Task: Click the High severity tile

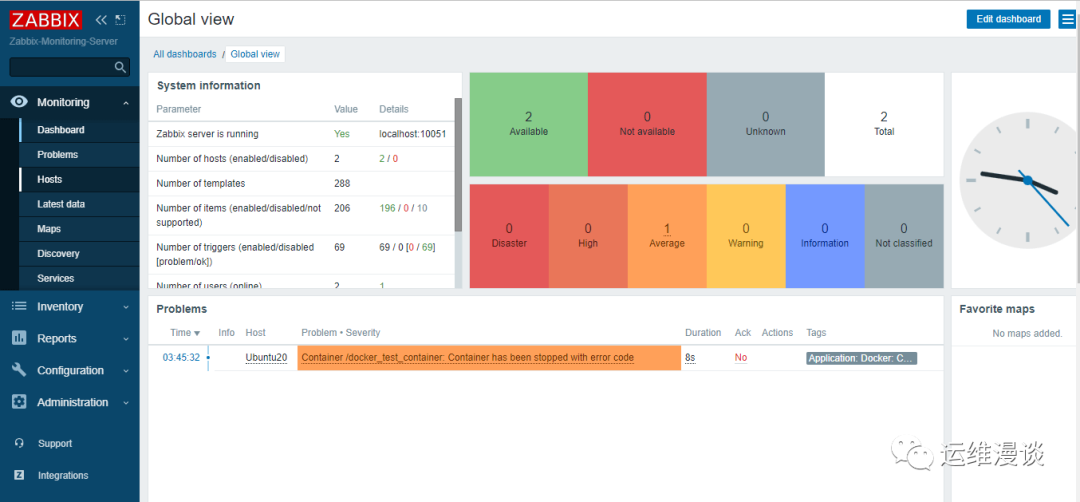Action: point(588,236)
